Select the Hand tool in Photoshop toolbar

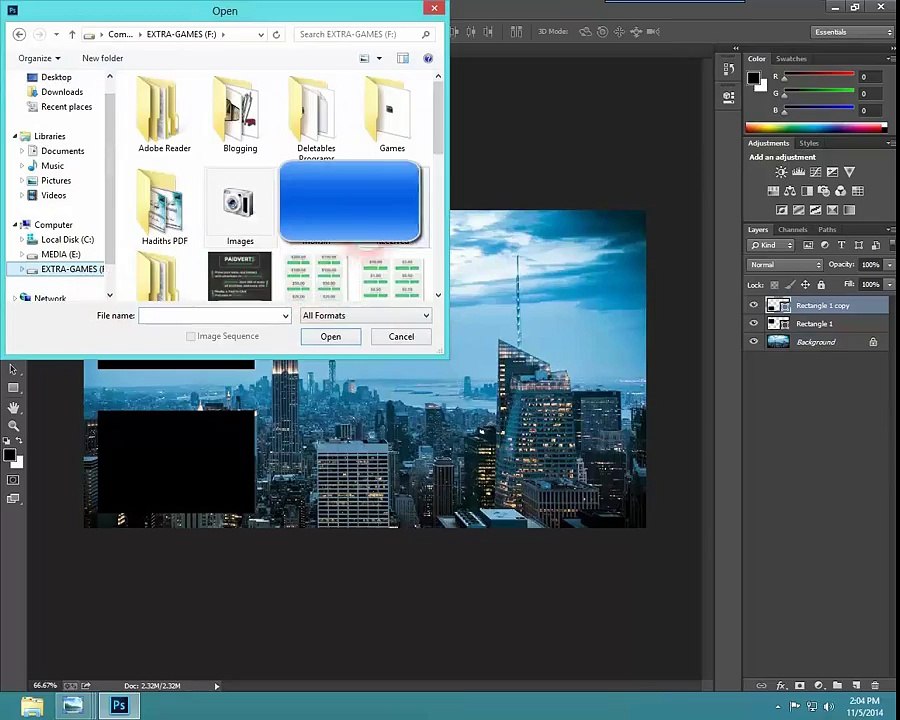[x=13, y=407]
